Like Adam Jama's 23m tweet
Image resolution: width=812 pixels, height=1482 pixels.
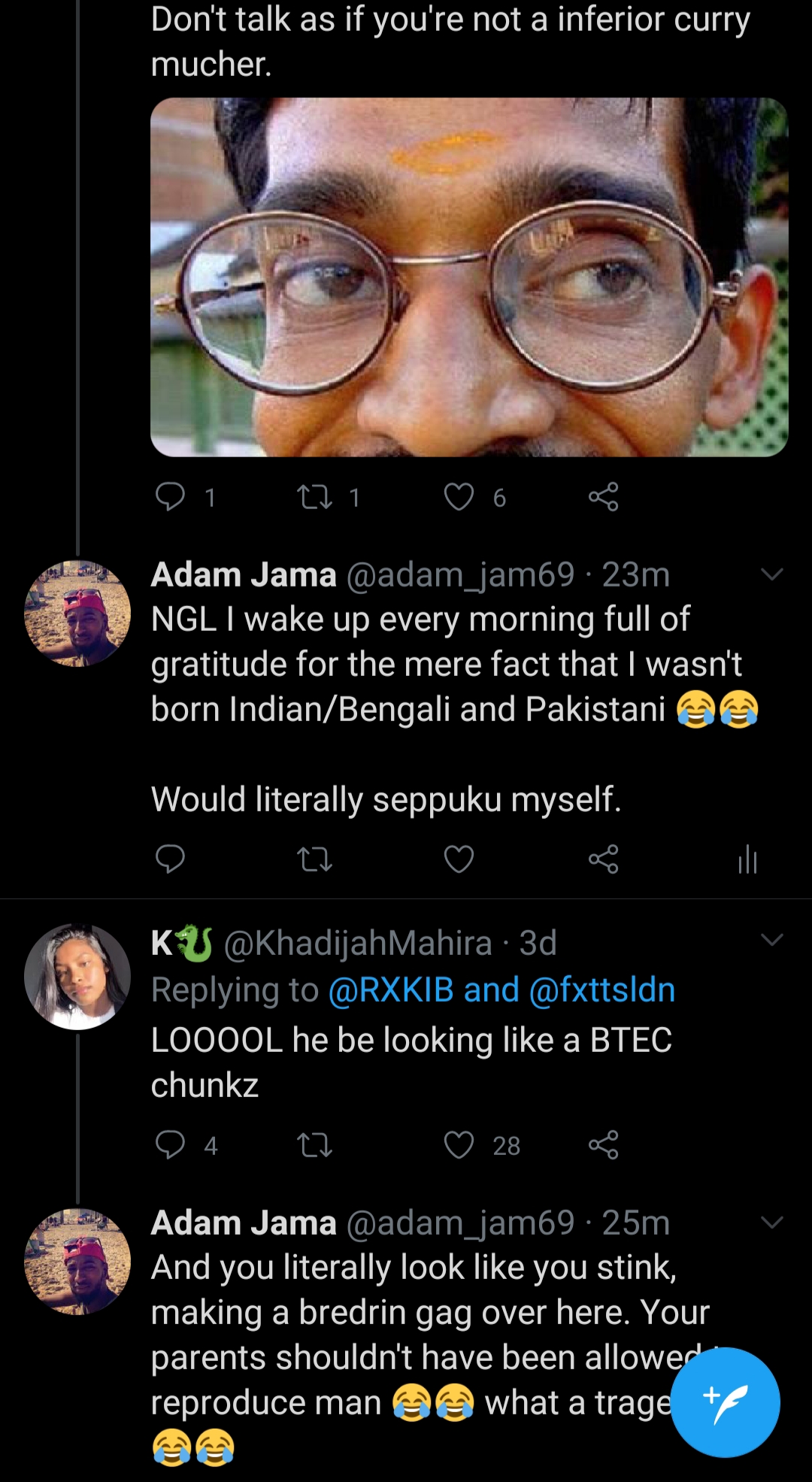[459, 859]
